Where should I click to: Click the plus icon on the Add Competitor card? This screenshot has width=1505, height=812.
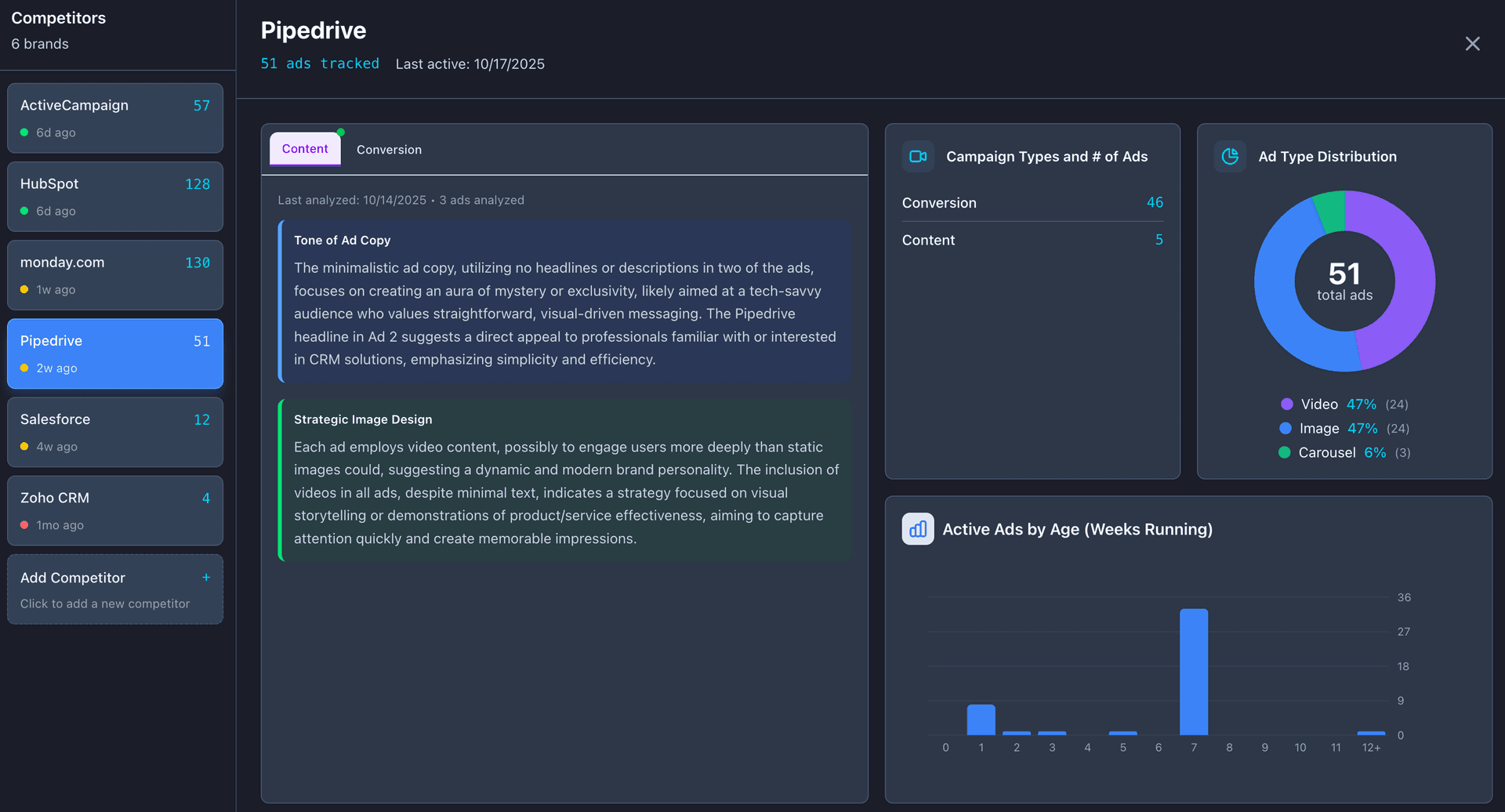(206, 577)
